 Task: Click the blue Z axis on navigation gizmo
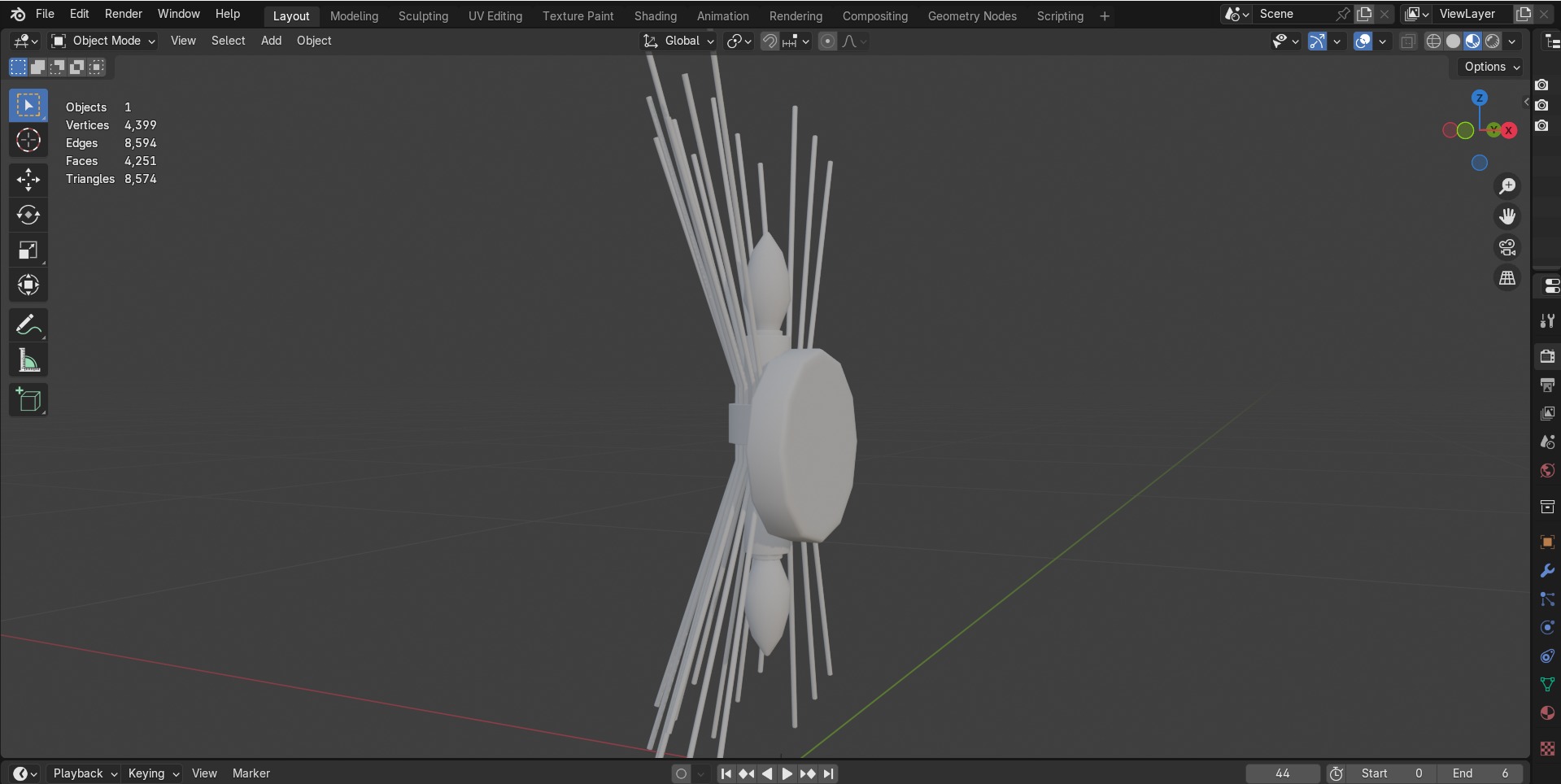click(1480, 98)
